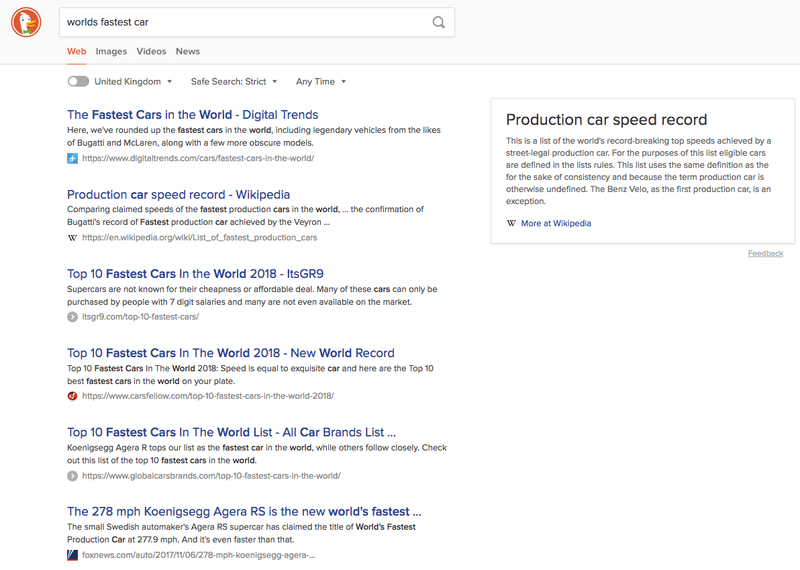Click snippet starting 'Supercars are not known'
Image resolution: width=800 pixels, height=570 pixels.
pyautogui.click(x=252, y=295)
